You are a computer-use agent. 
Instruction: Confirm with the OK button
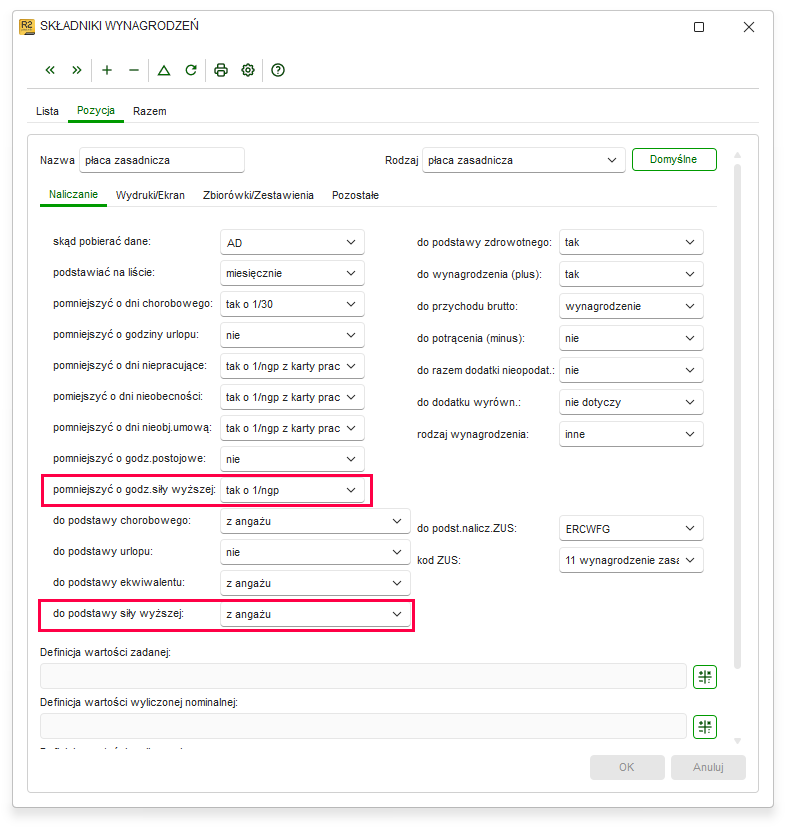pos(627,767)
